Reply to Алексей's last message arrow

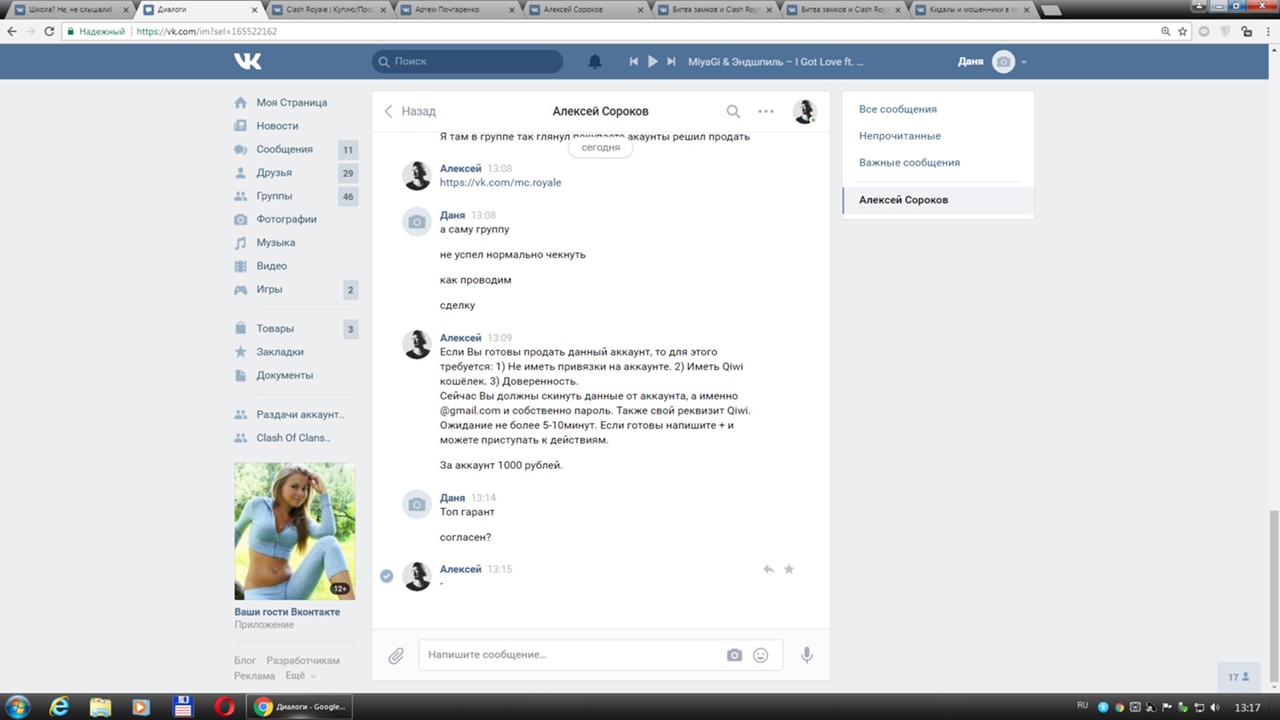pos(768,569)
